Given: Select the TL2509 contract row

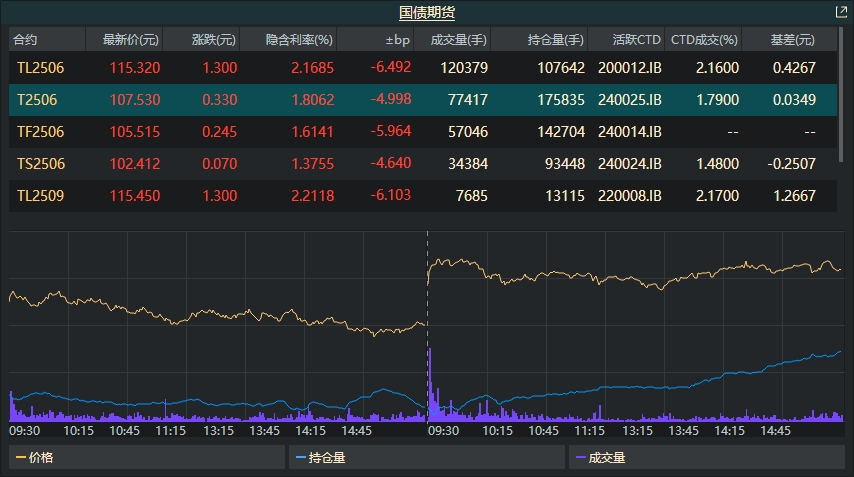Looking at the screenshot, I should (x=40, y=196).
